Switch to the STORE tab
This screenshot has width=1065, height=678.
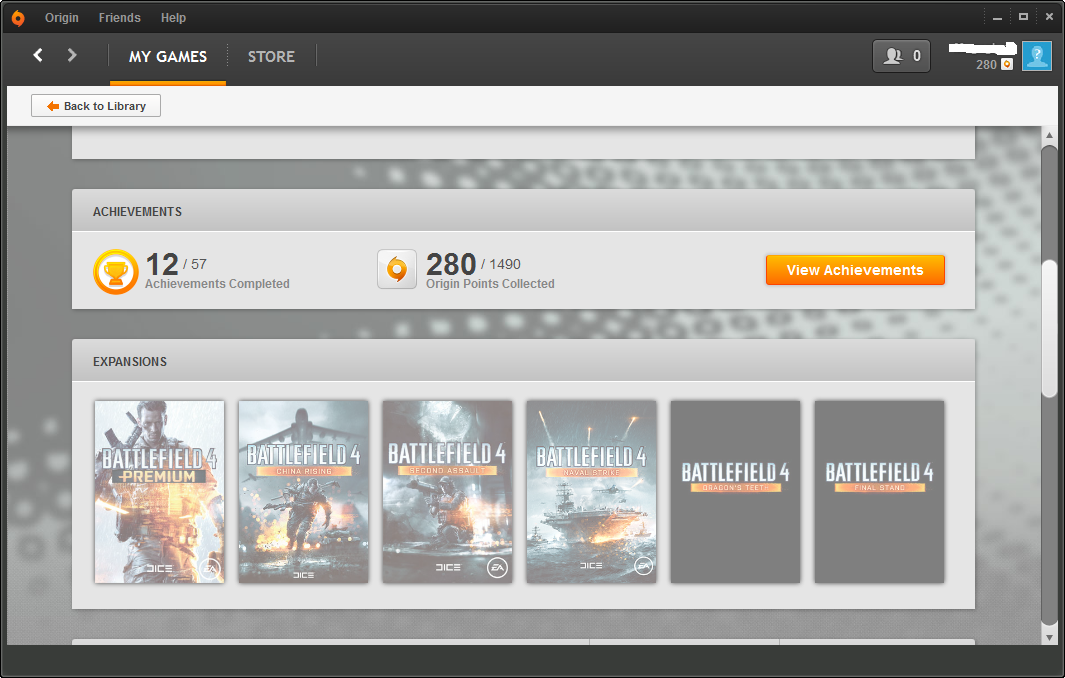pyautogui.click(x=271, y=56)
